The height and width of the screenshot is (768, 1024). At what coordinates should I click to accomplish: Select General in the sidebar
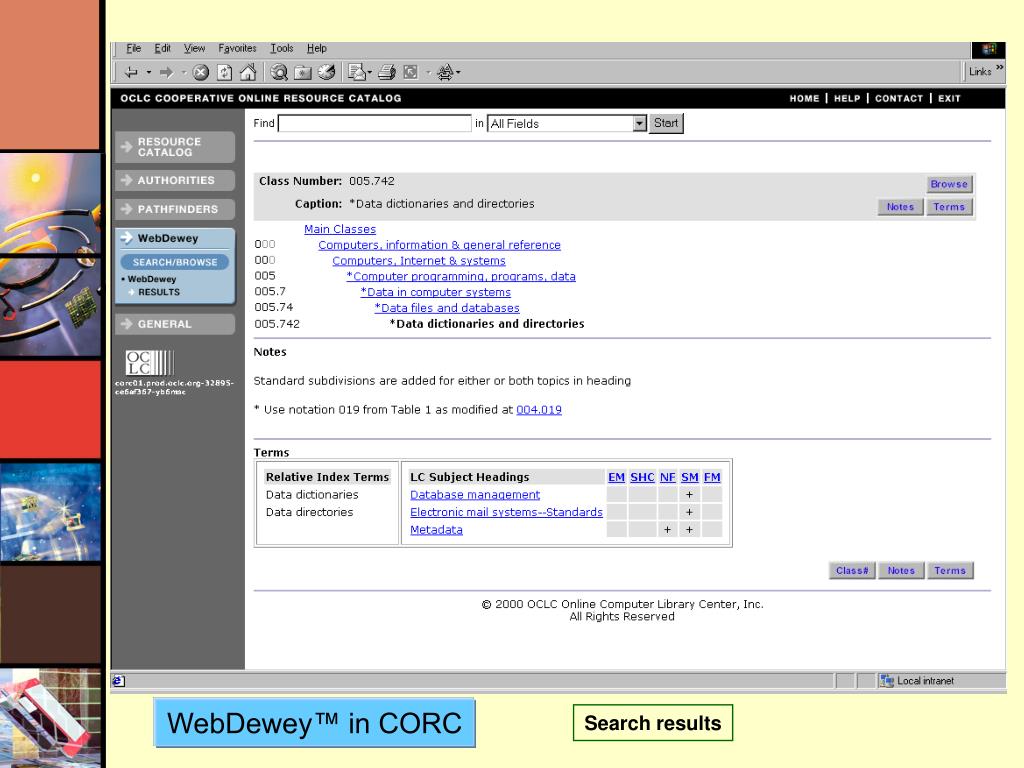[x=174, y=324]
